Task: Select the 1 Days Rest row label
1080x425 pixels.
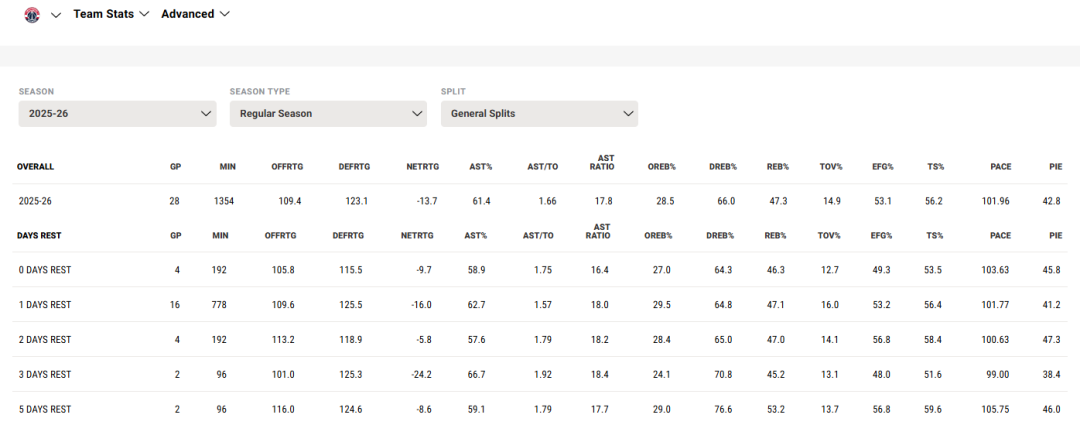Action: tap(45, 305)
